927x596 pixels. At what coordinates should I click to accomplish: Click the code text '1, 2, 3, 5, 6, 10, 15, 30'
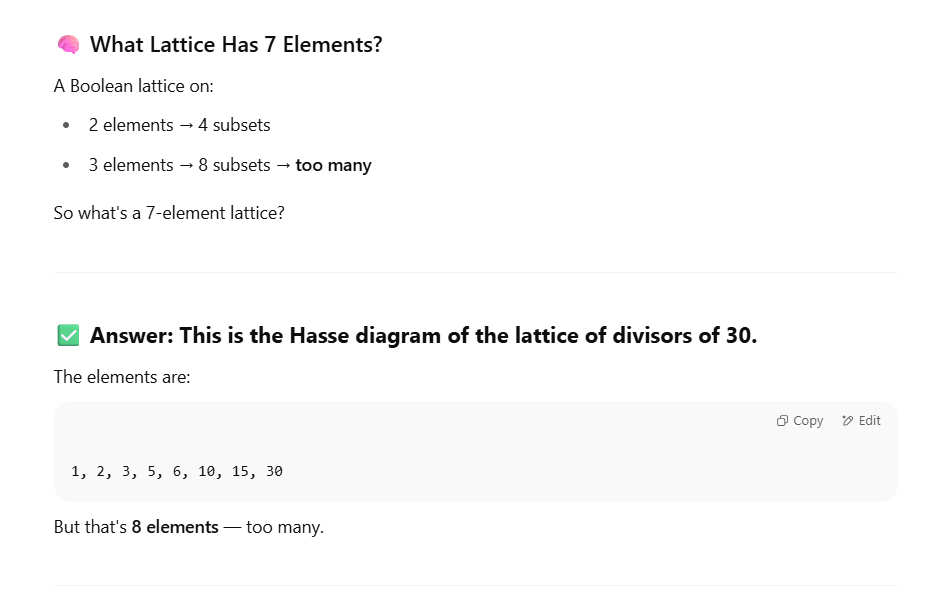pos(177,471)
